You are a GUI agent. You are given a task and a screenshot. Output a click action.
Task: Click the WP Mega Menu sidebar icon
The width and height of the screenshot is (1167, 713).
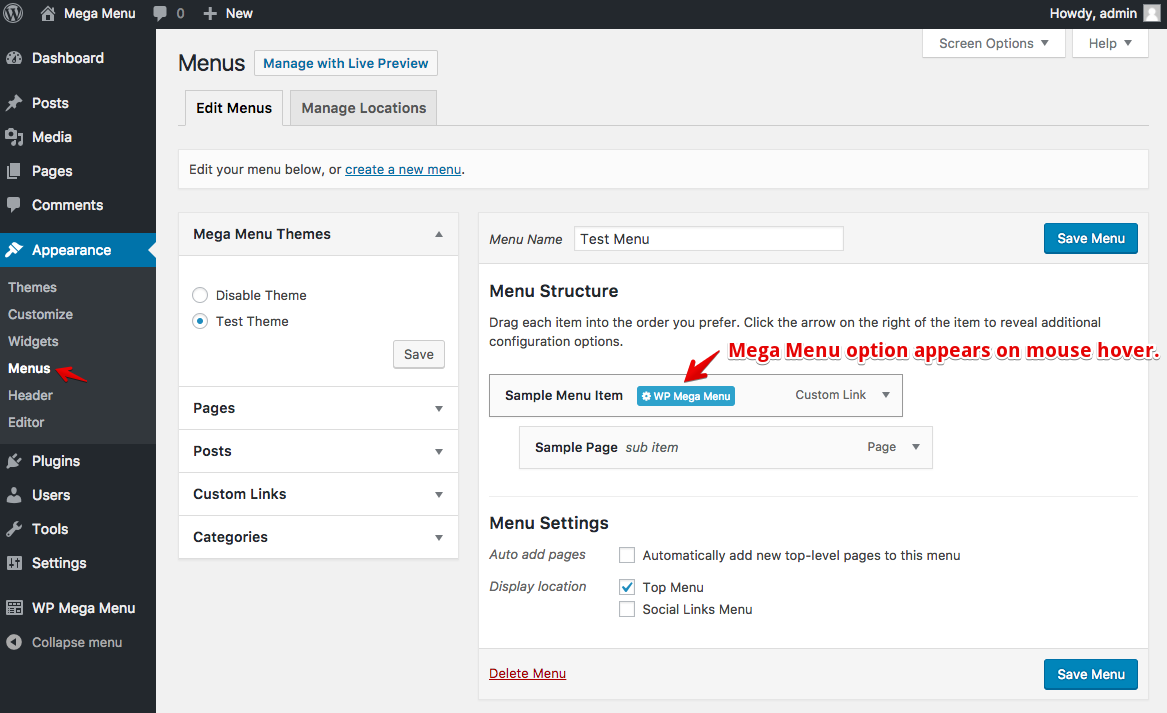(14, 608)
